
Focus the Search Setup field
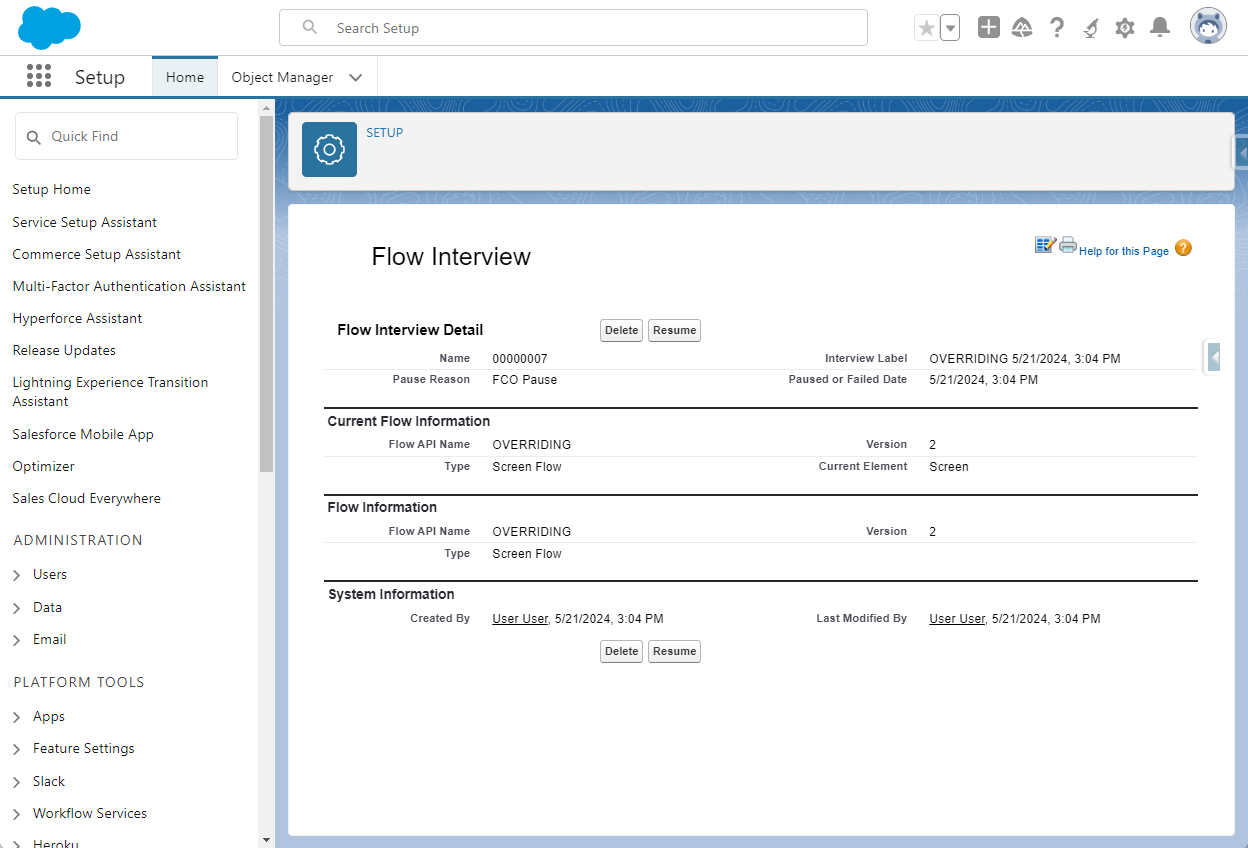pyautogui.click(x=573, y=28)
